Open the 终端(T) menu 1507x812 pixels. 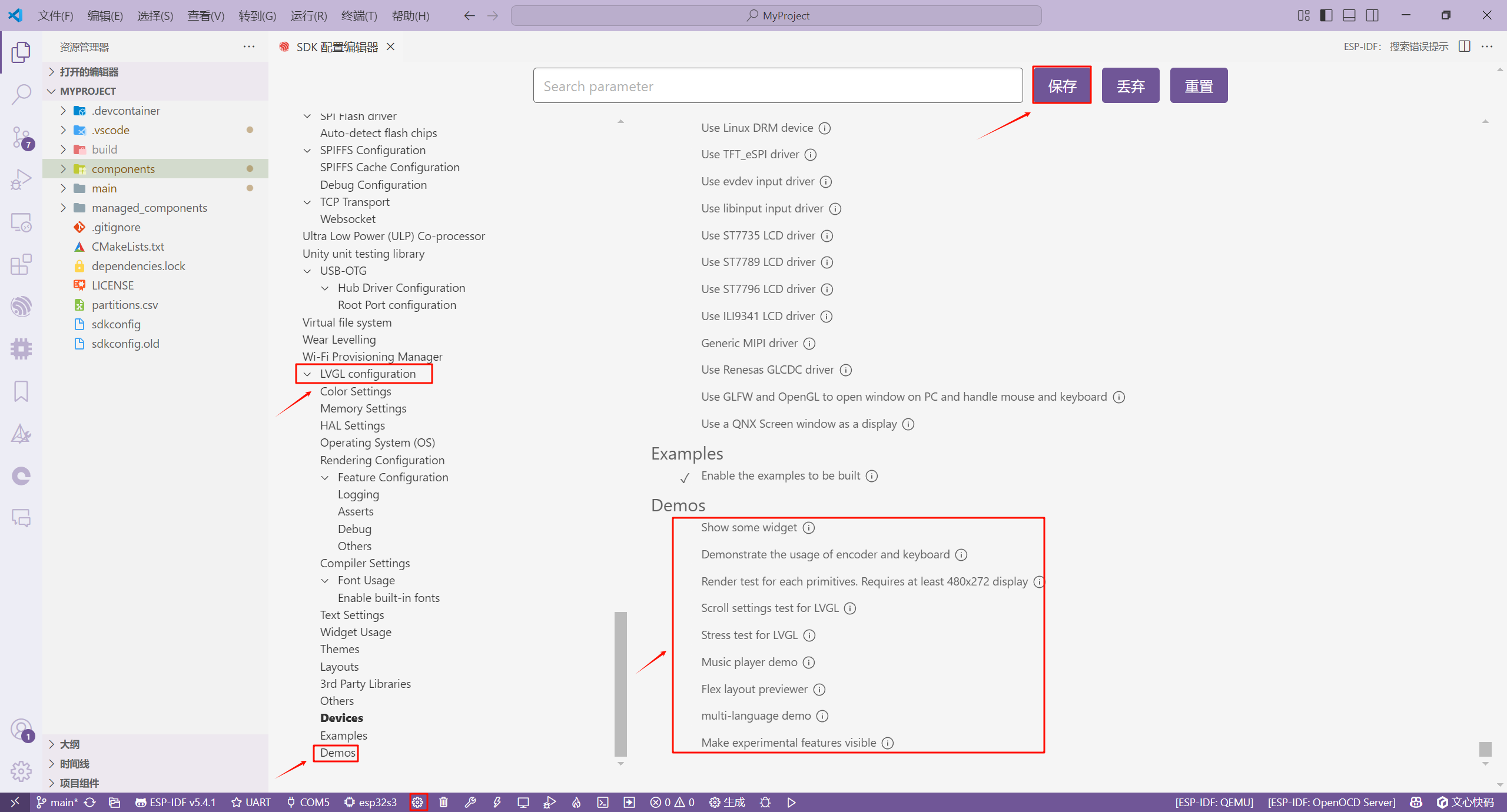[x=359, y=16]
